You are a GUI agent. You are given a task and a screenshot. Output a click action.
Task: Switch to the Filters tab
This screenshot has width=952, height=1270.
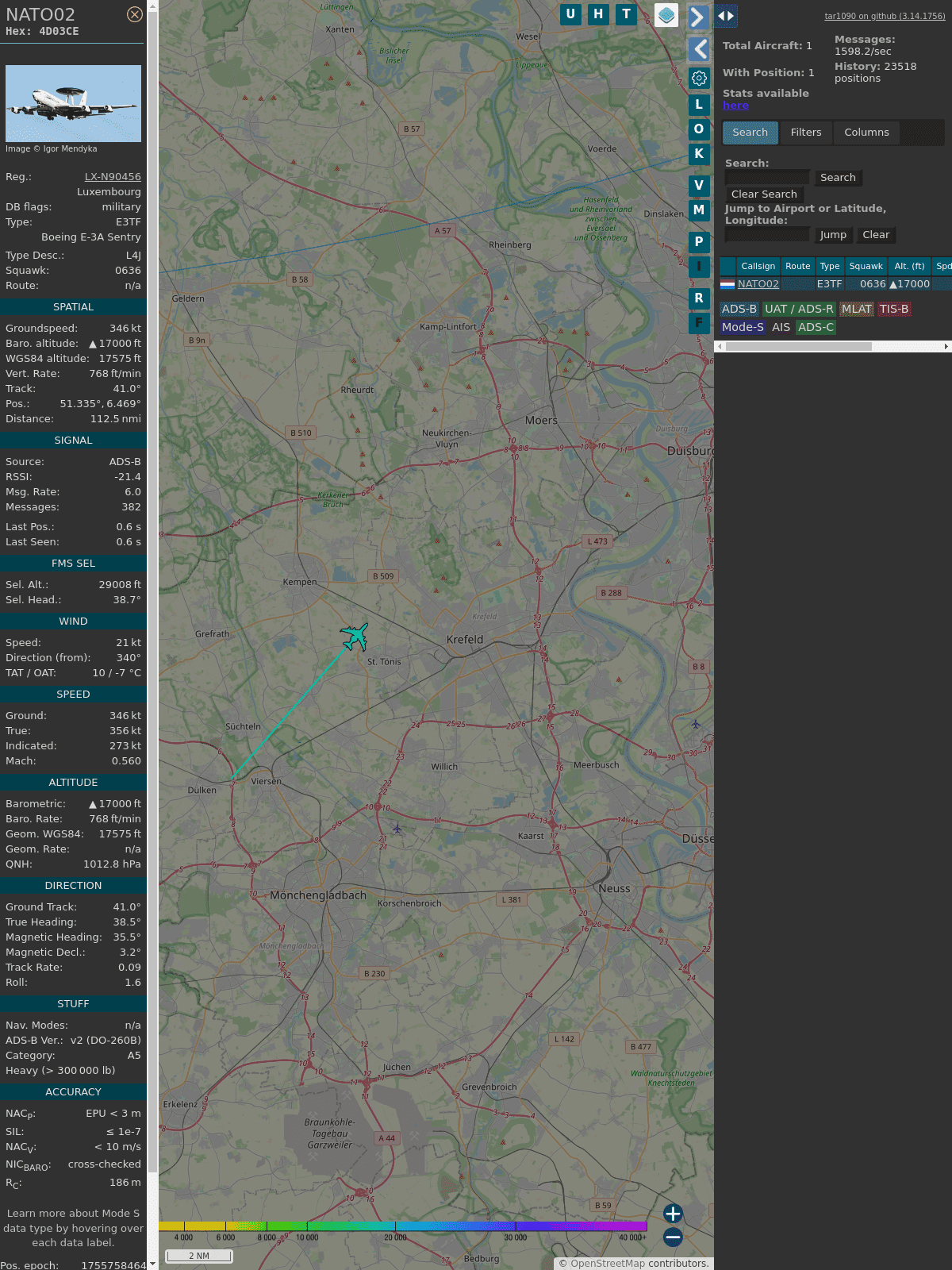[805, 133]
